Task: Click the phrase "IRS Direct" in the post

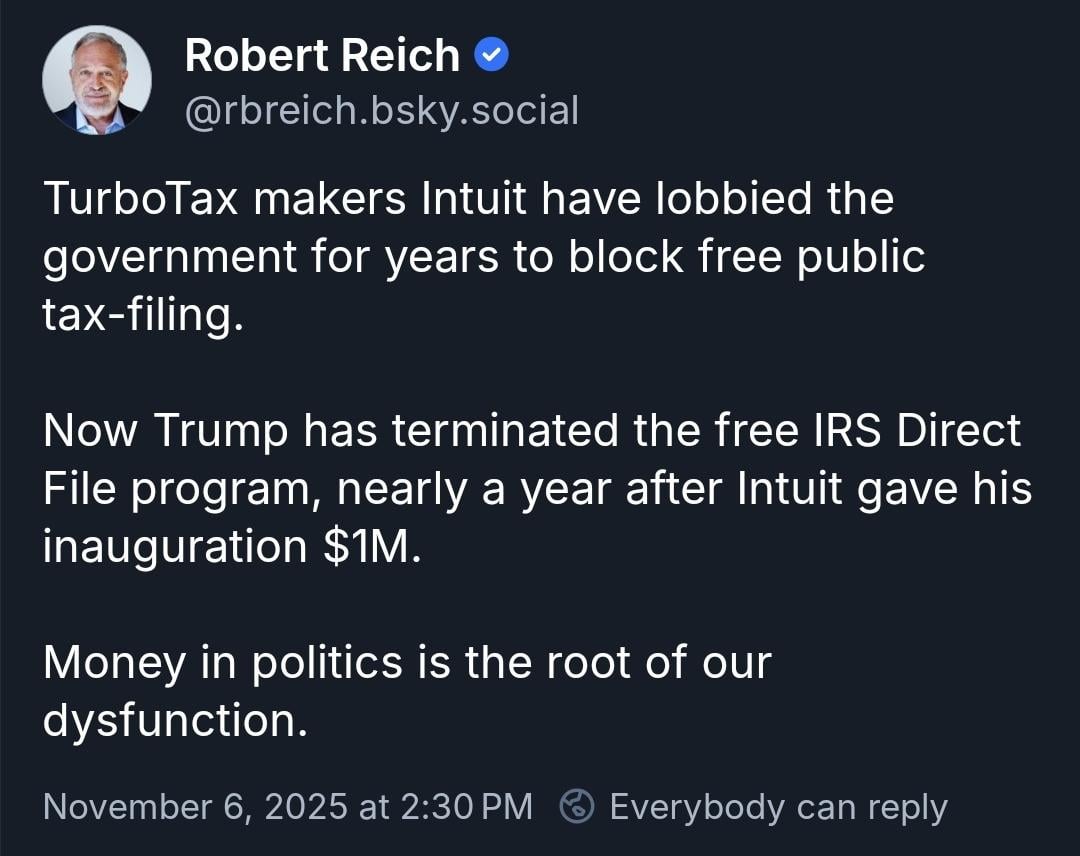Action: 918,431
